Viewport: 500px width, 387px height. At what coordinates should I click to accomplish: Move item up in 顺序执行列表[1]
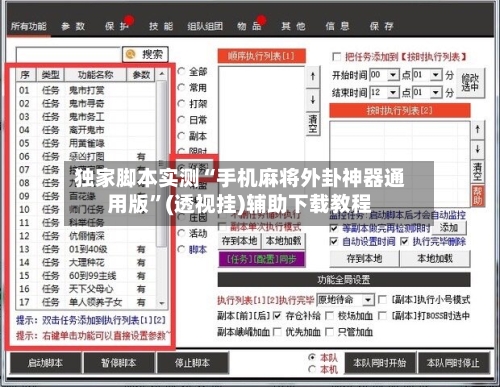(313, 77)
